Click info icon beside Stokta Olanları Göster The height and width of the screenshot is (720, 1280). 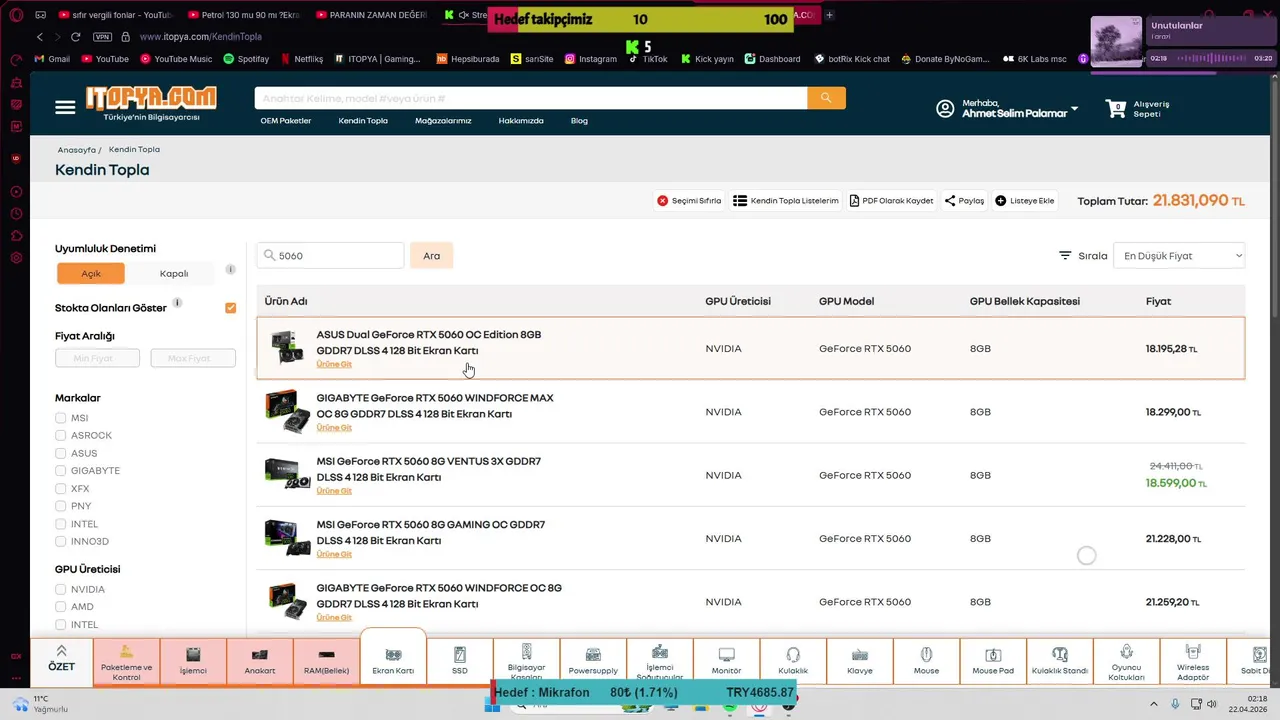pyautogui.click(x=177, y=302)
